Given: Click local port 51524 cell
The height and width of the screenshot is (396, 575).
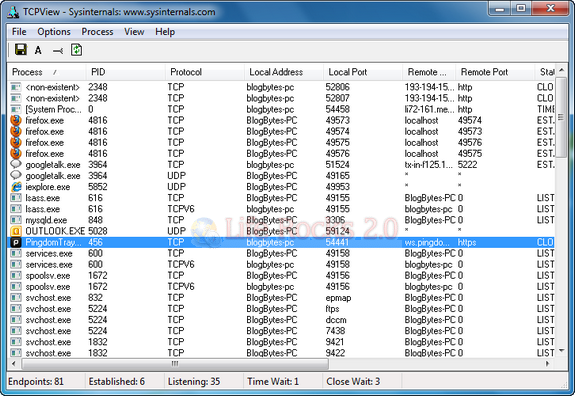Looking at the screenshot, I should coord(337,165).
